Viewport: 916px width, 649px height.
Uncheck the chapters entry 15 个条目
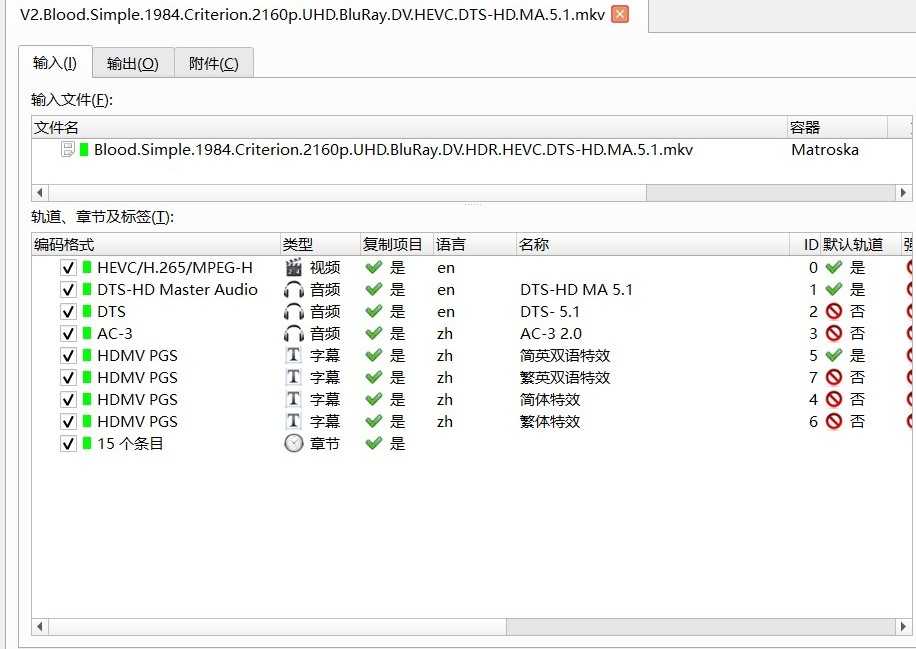[x=68, y=443]
